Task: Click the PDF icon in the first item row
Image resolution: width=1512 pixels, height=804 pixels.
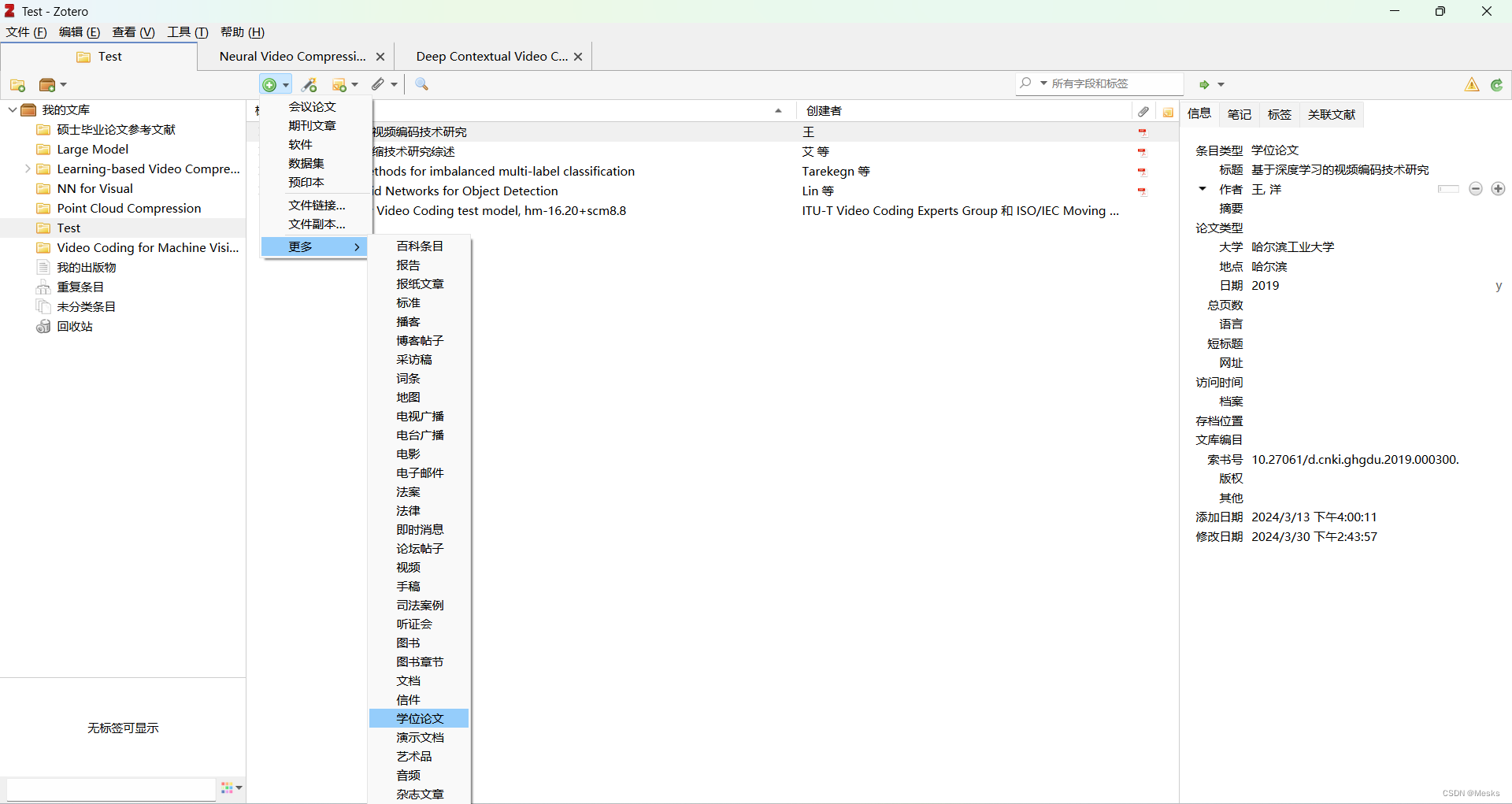Action: click(x=1142, y=132)
